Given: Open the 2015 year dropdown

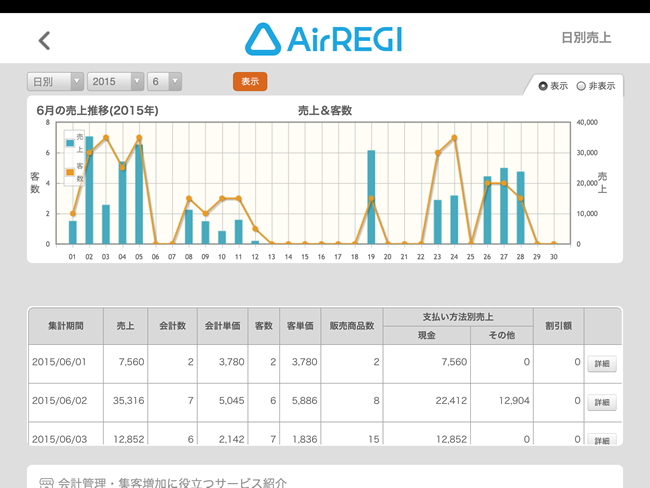Looking at the screenshot, I should 116,82.
